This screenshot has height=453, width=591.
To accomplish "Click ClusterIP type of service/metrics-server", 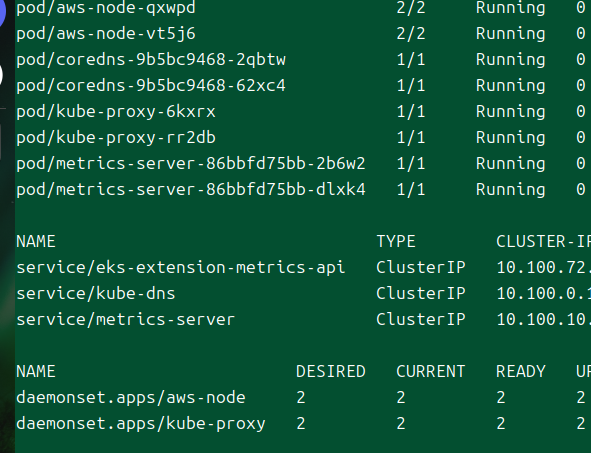I will tap(421, 320).
